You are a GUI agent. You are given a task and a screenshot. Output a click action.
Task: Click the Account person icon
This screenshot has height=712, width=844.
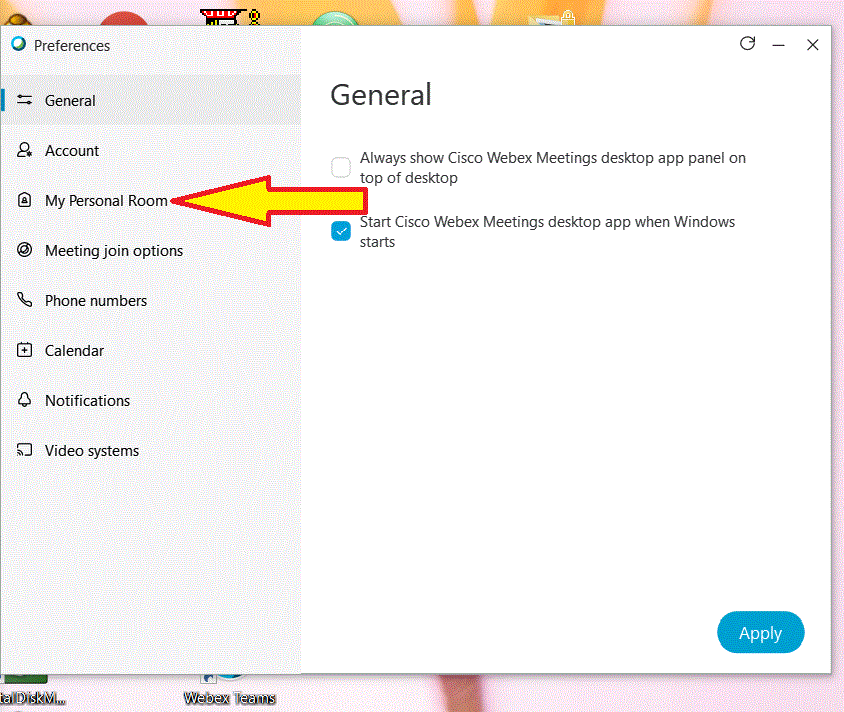pos(24,150)
